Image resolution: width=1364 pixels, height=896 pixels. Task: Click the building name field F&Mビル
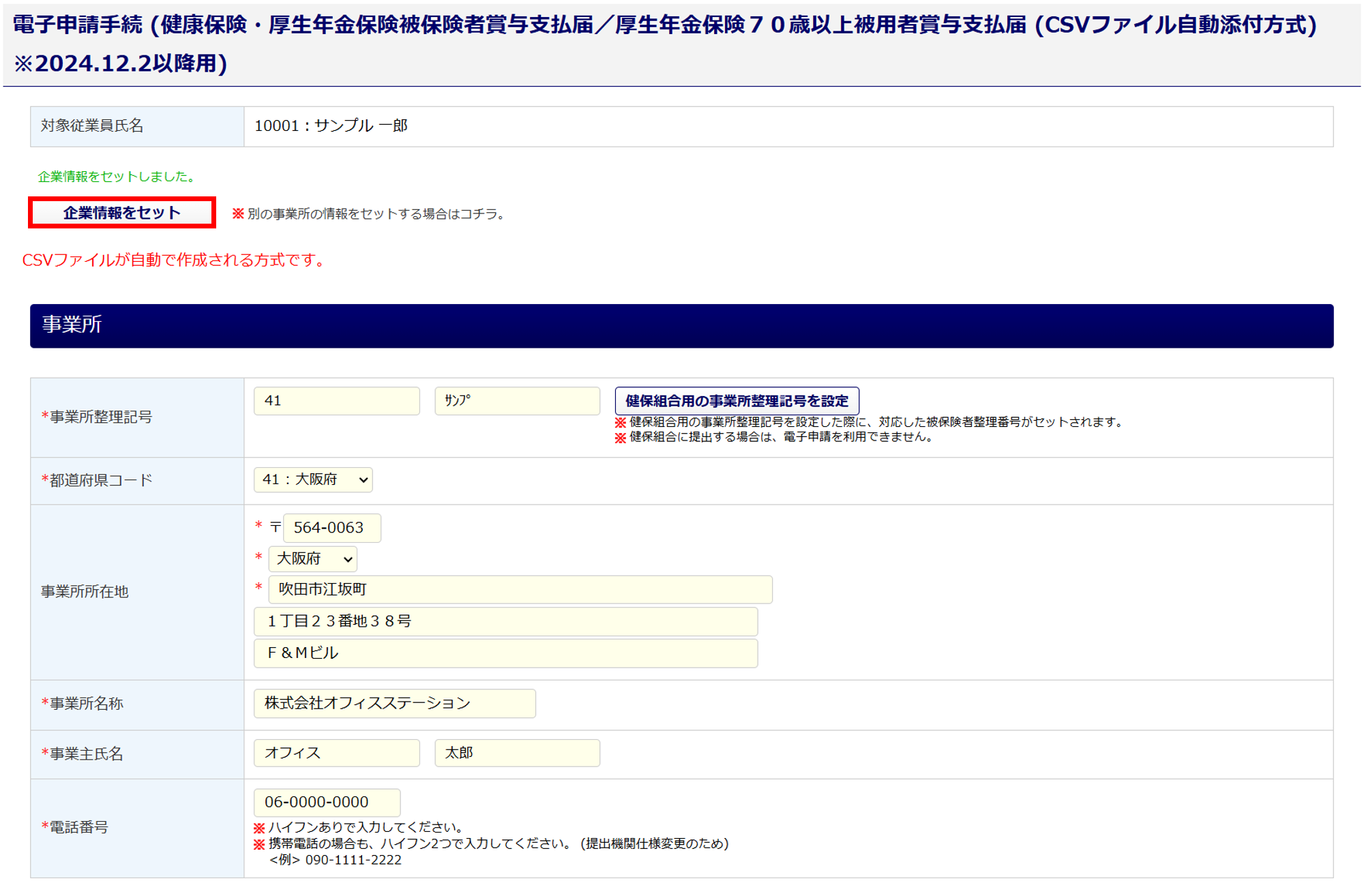coord(505,653)
